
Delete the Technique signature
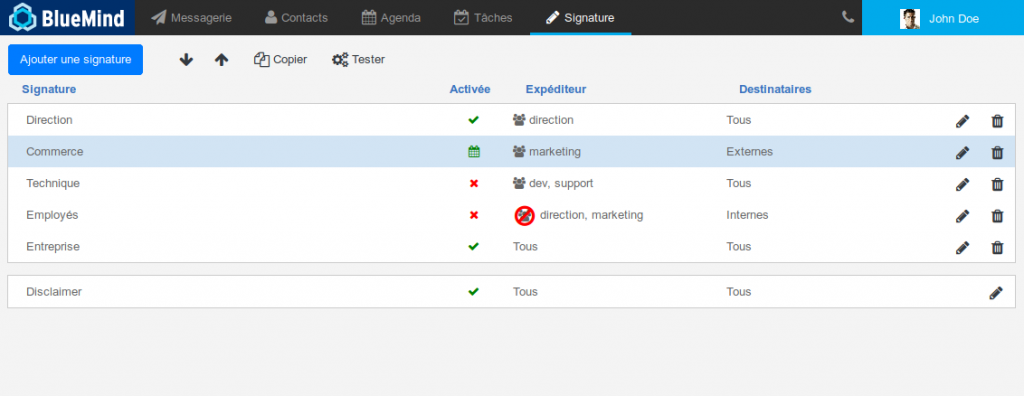[x=997, y=184]
